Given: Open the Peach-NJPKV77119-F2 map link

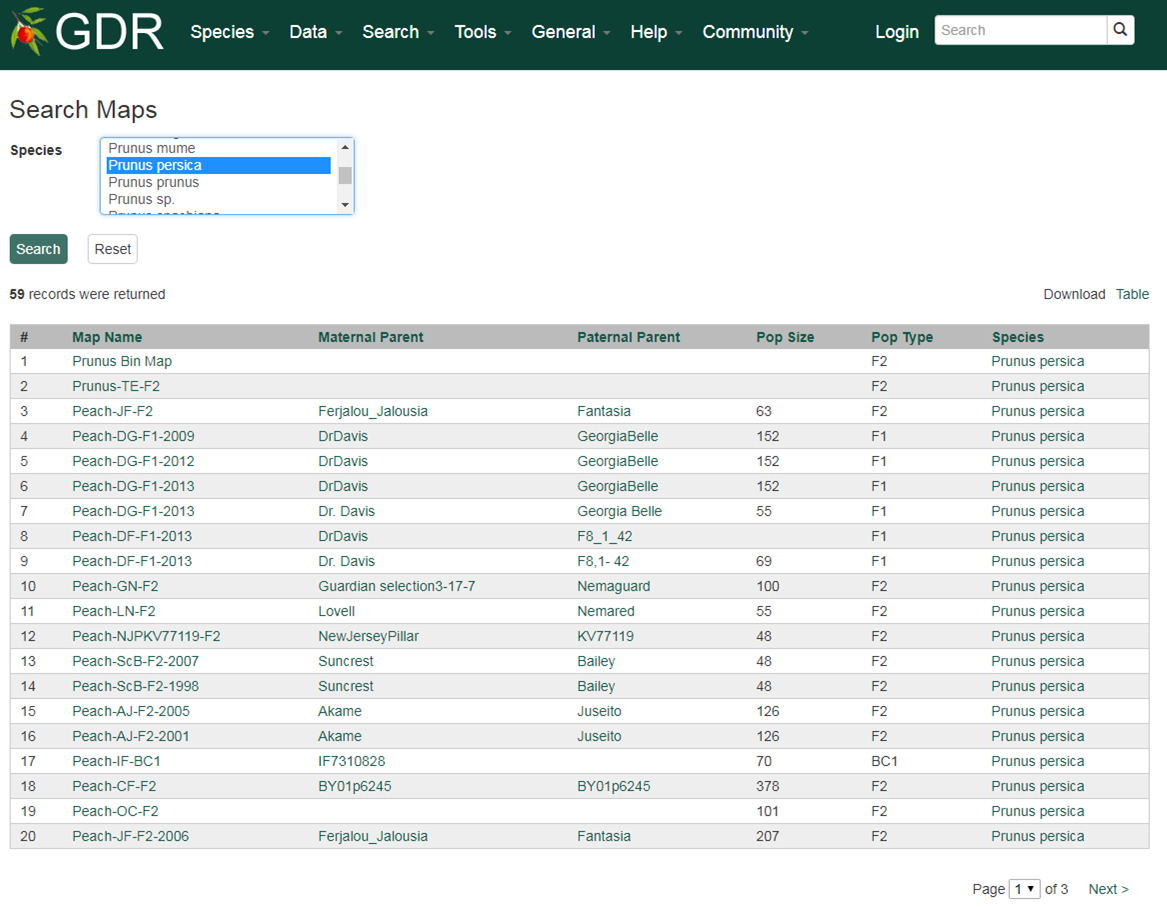Looking at the screenshot, I should pos(146,636).
